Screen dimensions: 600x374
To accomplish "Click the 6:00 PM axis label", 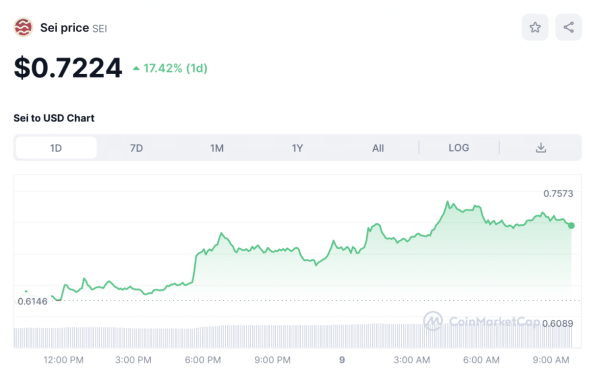I will 203,360.
